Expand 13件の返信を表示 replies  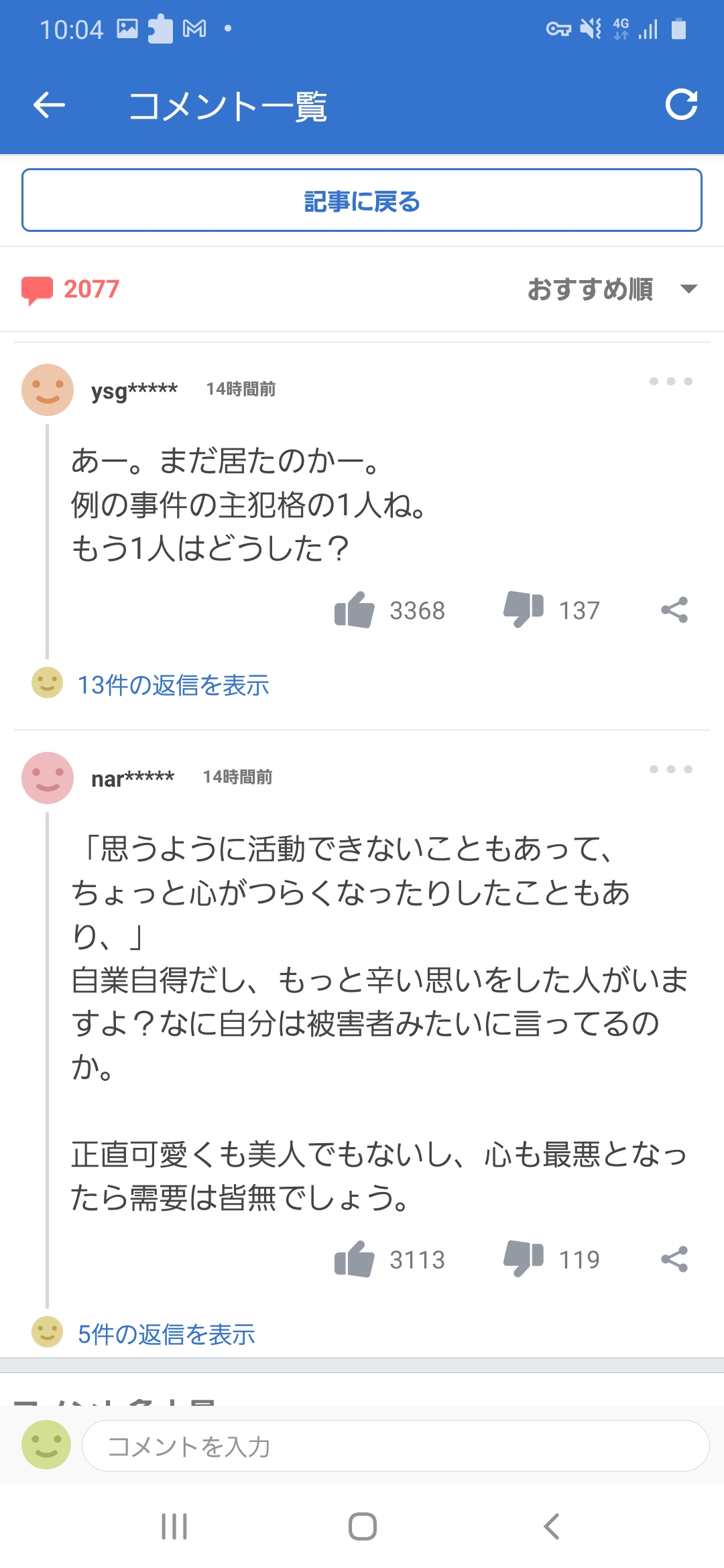pyautogui.click(x=173, y=685)
